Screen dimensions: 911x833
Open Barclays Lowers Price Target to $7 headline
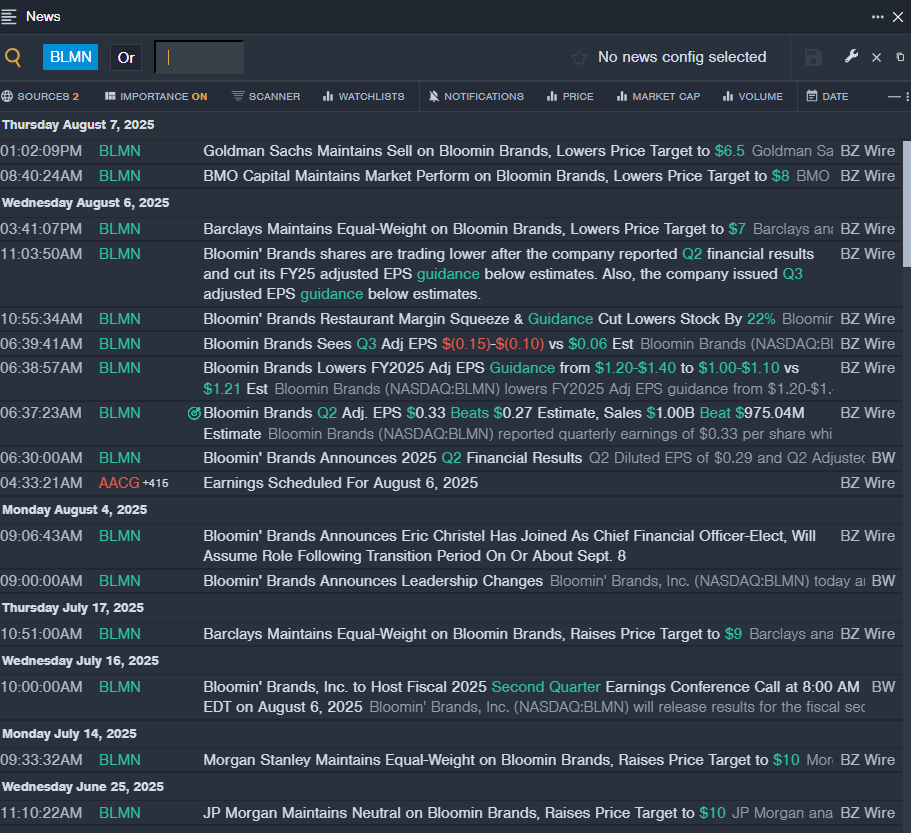[x=474, y=229]
